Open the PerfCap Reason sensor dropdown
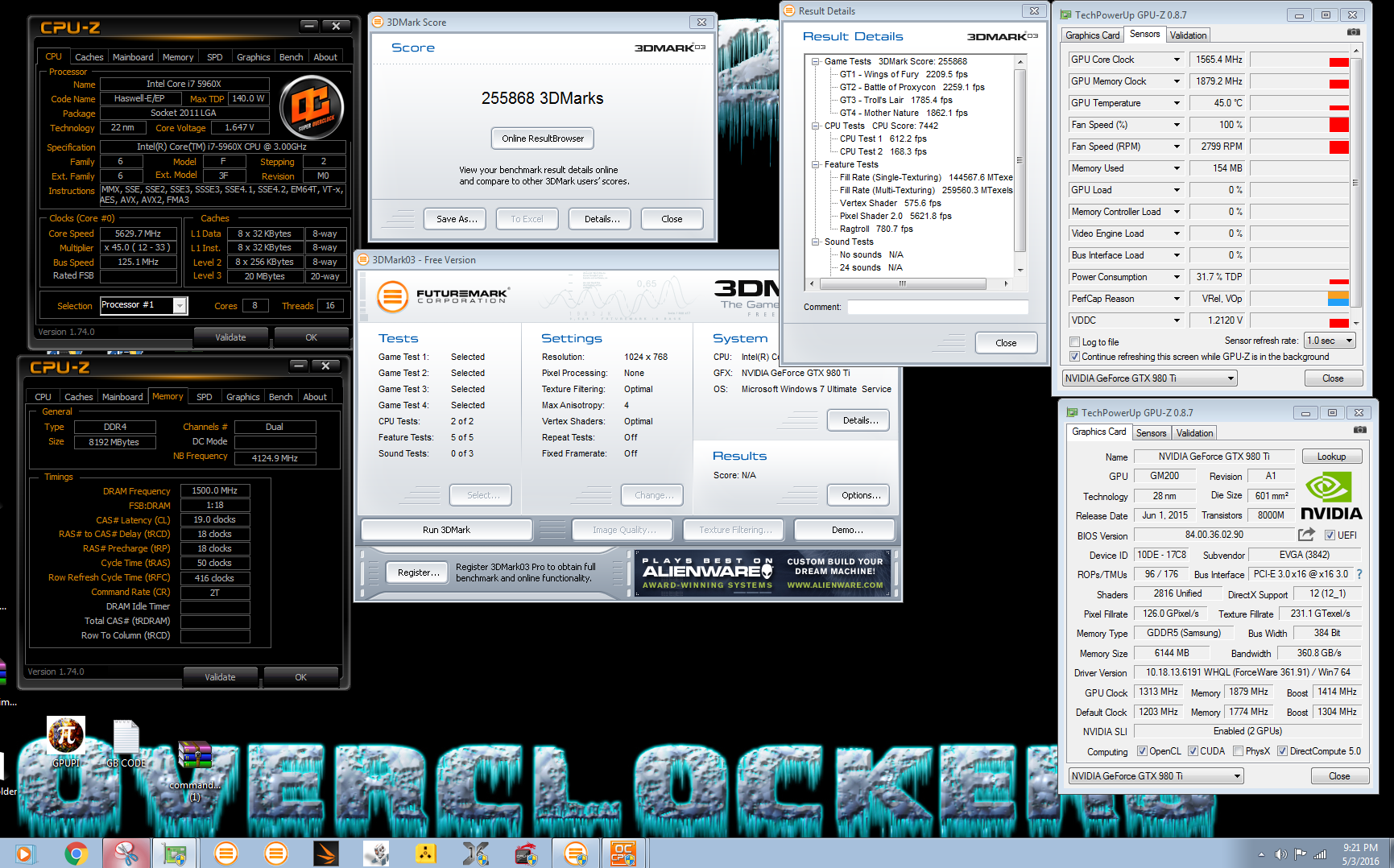This screenshot has width=1394, height=868. click(1177, 299)
